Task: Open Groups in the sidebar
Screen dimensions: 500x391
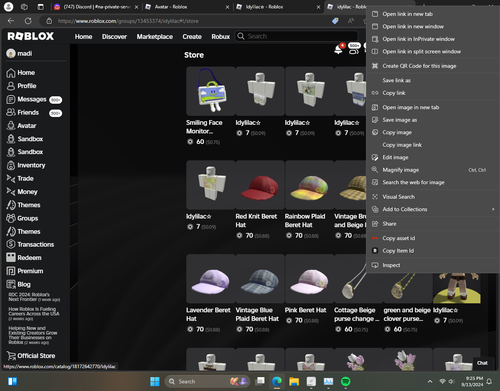Action: pyautogui.click(x=22, y=218)
